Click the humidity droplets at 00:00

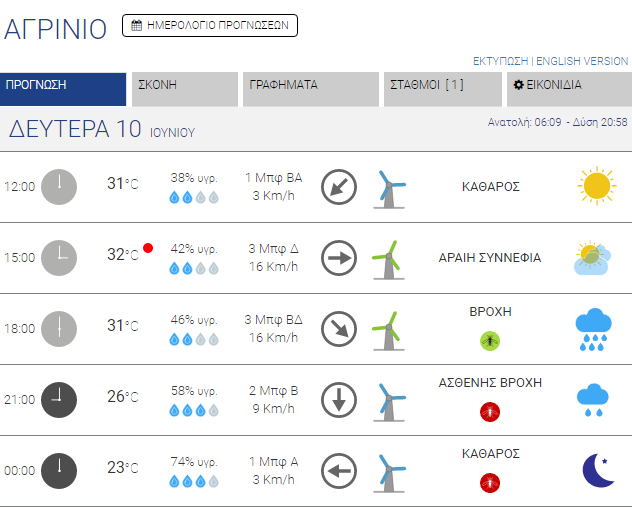(194, 481)
